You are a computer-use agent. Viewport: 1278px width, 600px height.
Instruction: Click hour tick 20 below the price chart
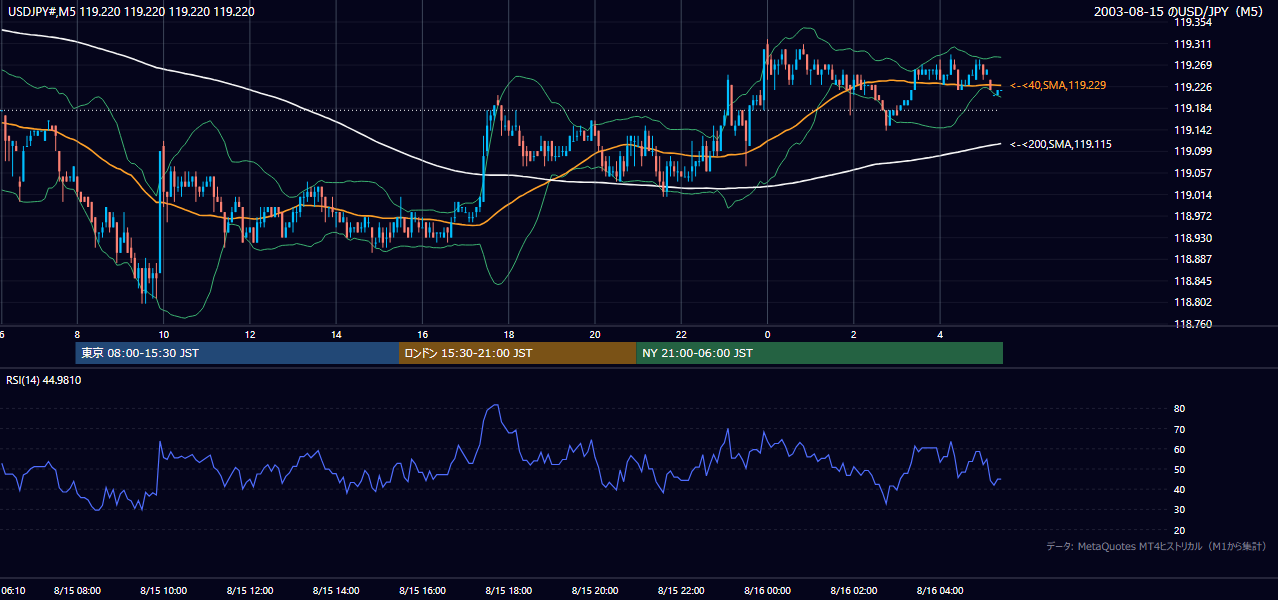pos(594,334)
